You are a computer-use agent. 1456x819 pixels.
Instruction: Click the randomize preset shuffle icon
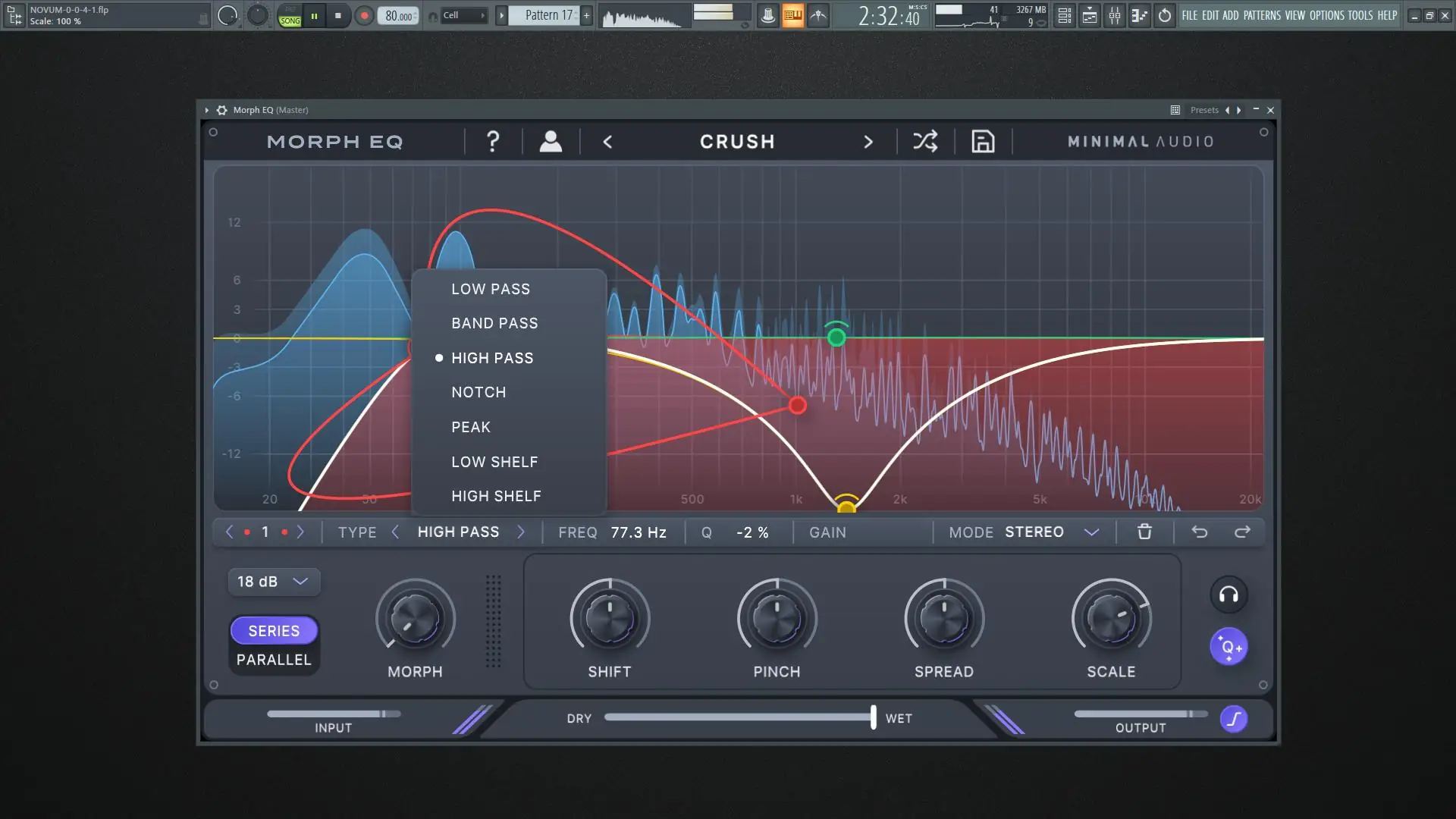925,141
